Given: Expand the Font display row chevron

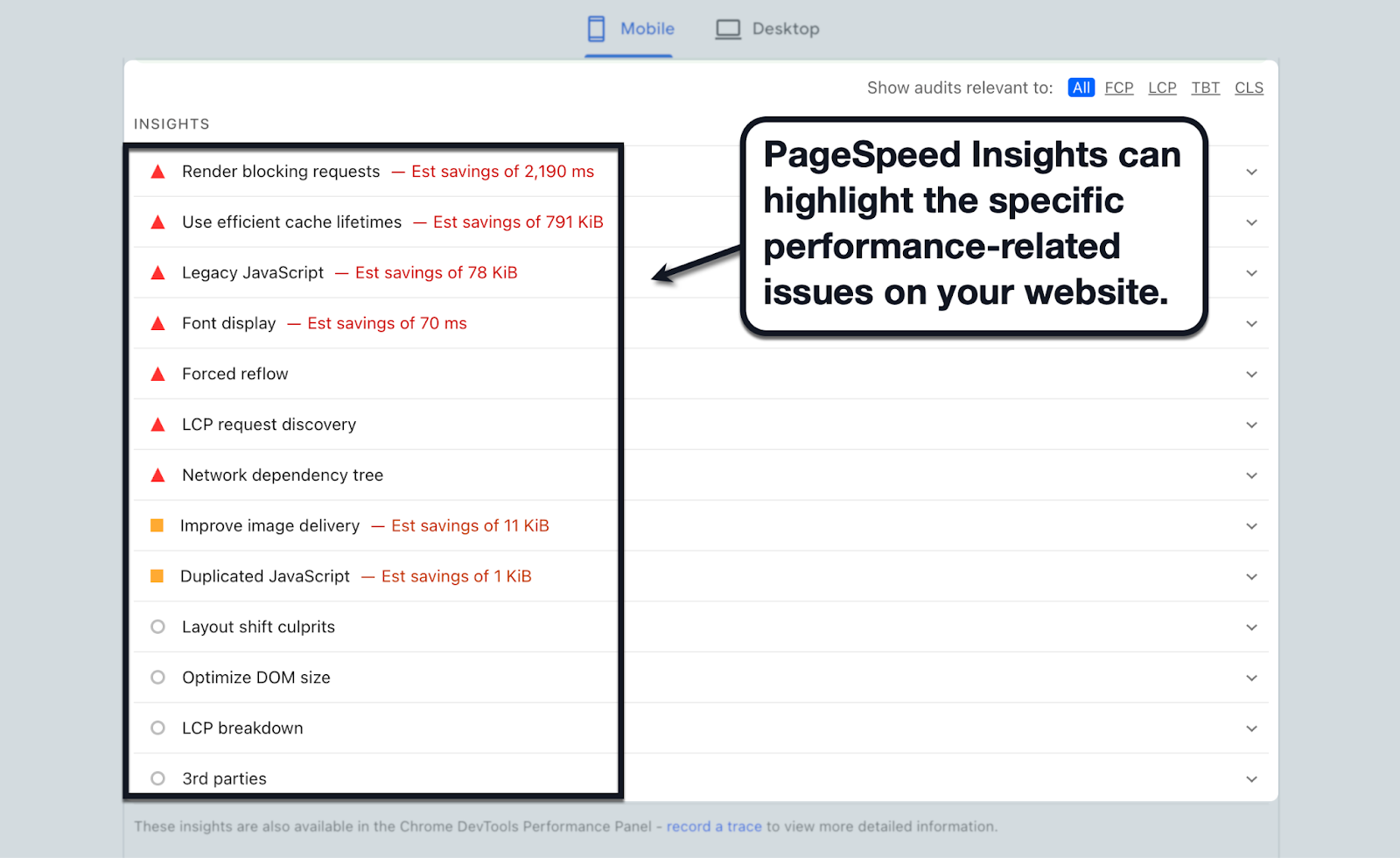Looking at the screenshot, I should [1252, 324].
